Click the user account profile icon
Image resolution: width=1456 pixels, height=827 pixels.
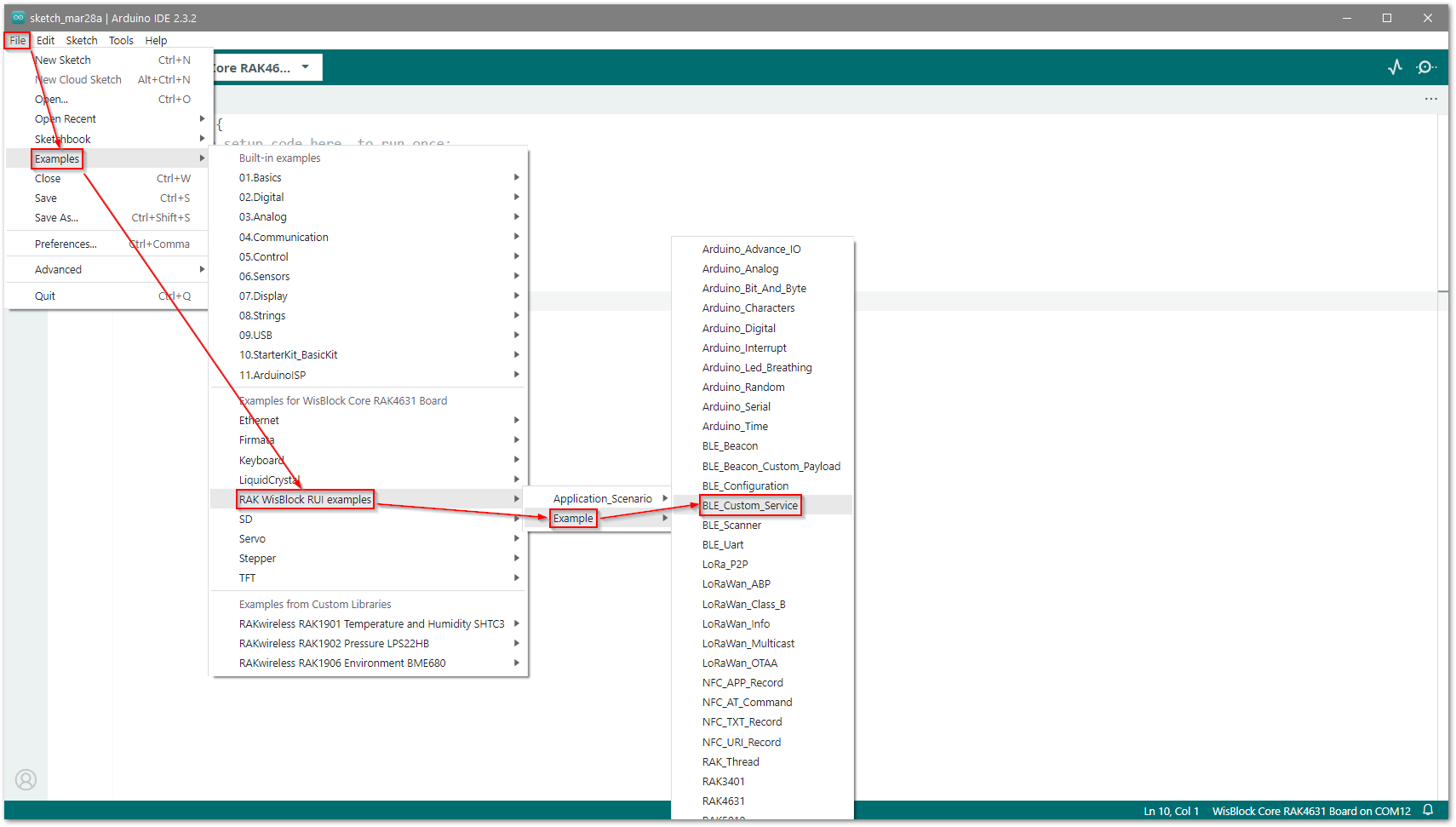pyautogui.click(x=26, y=779)
